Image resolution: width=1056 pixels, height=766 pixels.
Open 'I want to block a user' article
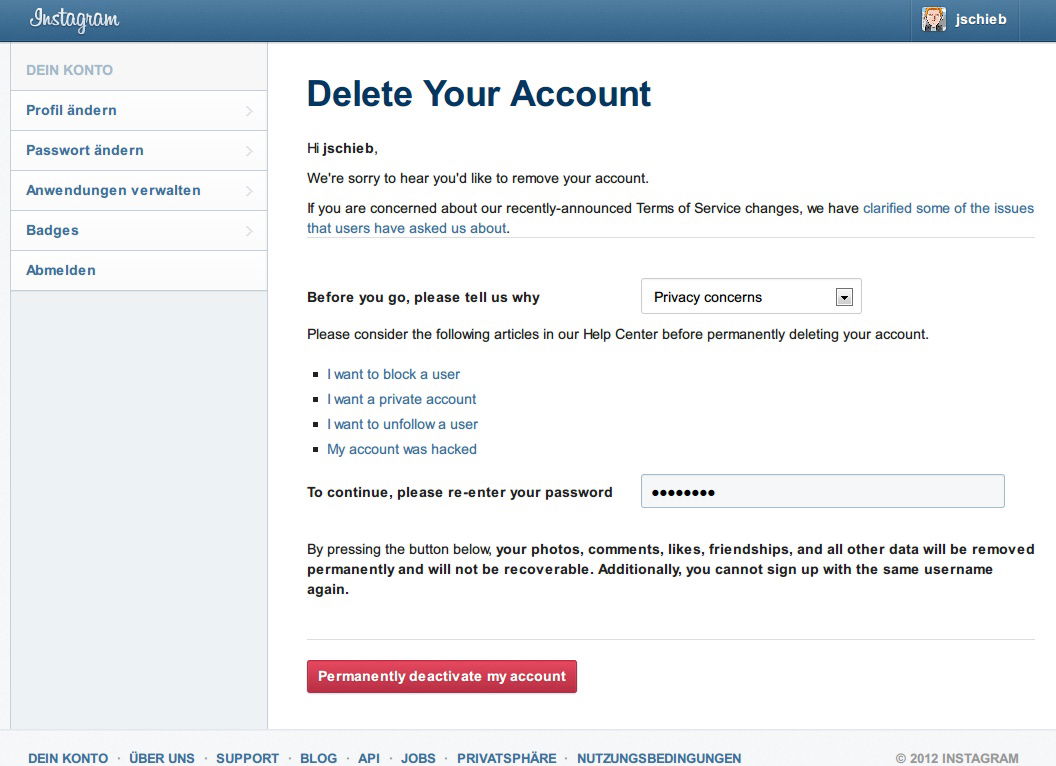tap(393, 375)
